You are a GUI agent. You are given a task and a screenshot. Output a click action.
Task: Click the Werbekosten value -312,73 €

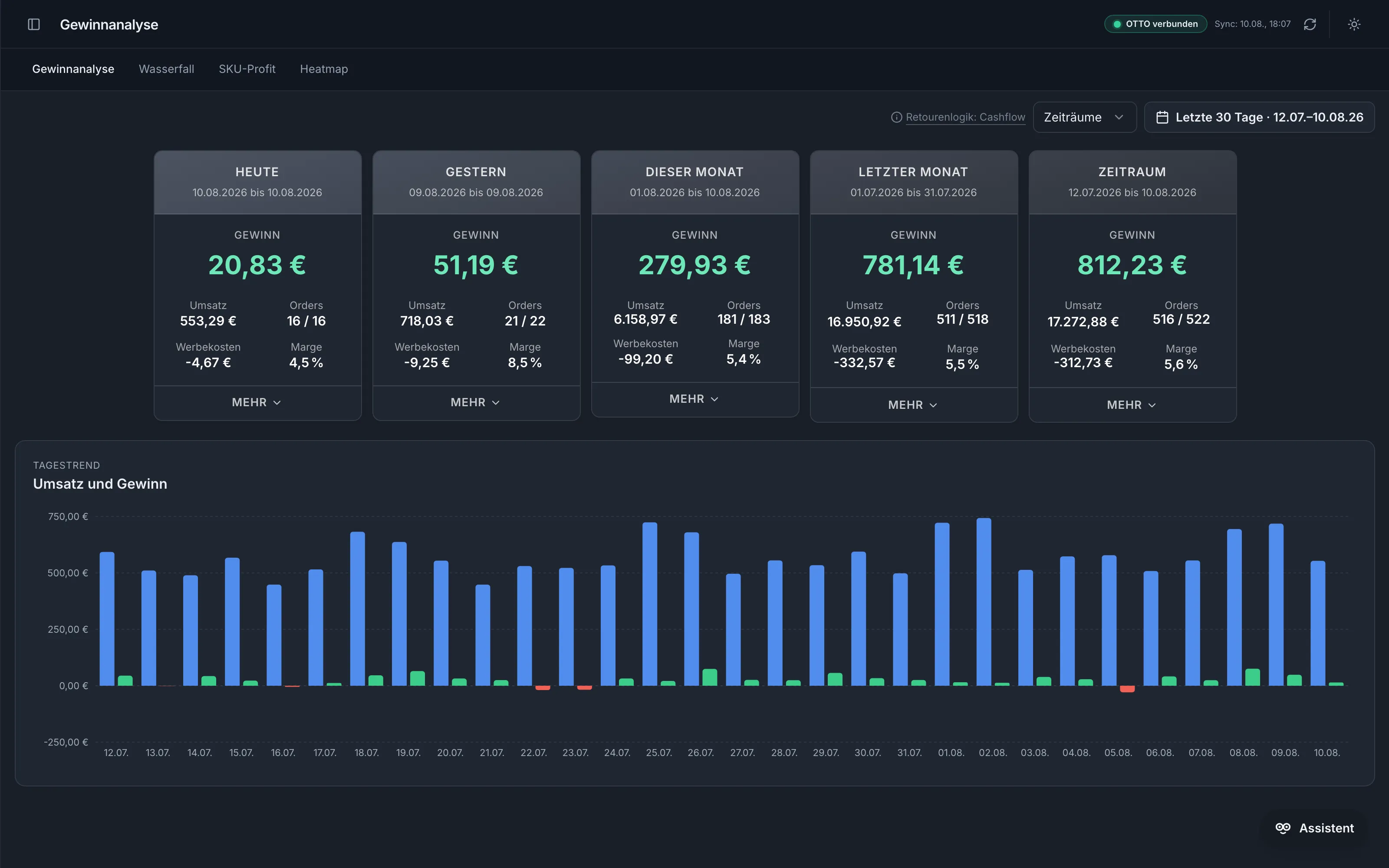1083,363
